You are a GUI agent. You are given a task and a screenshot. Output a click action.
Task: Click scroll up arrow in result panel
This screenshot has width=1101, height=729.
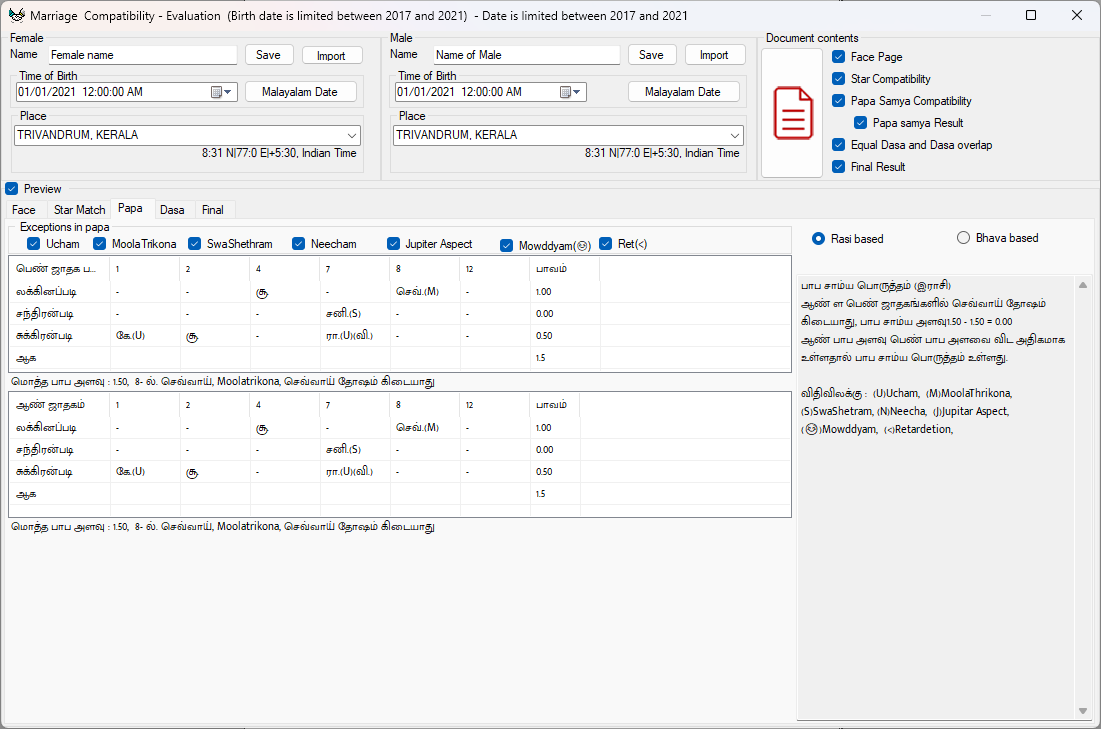point(1082,284)
